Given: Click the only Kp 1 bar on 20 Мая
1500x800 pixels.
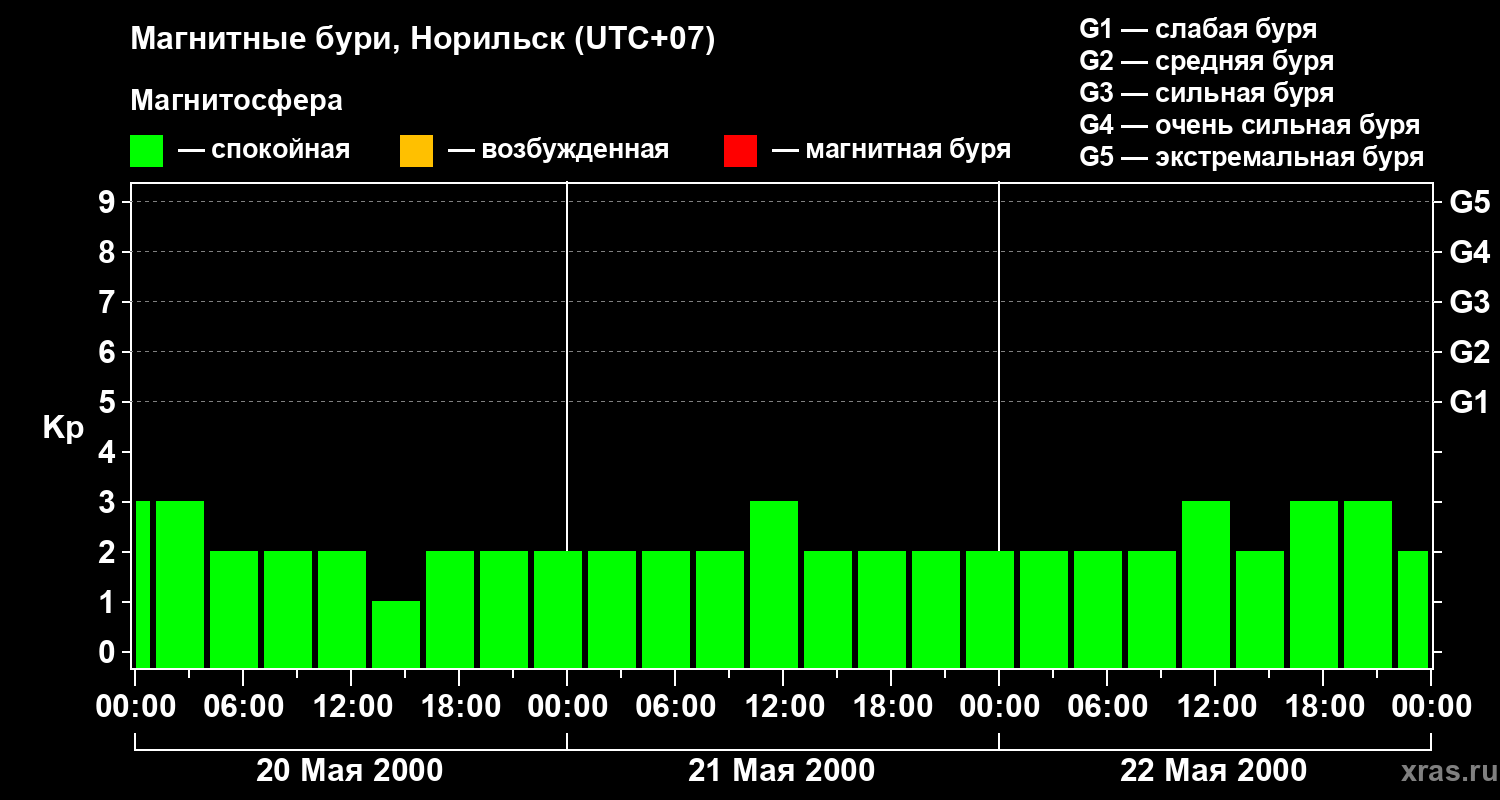Looking at the screenshot, I should pyautogui.click(x=396, y=634).
